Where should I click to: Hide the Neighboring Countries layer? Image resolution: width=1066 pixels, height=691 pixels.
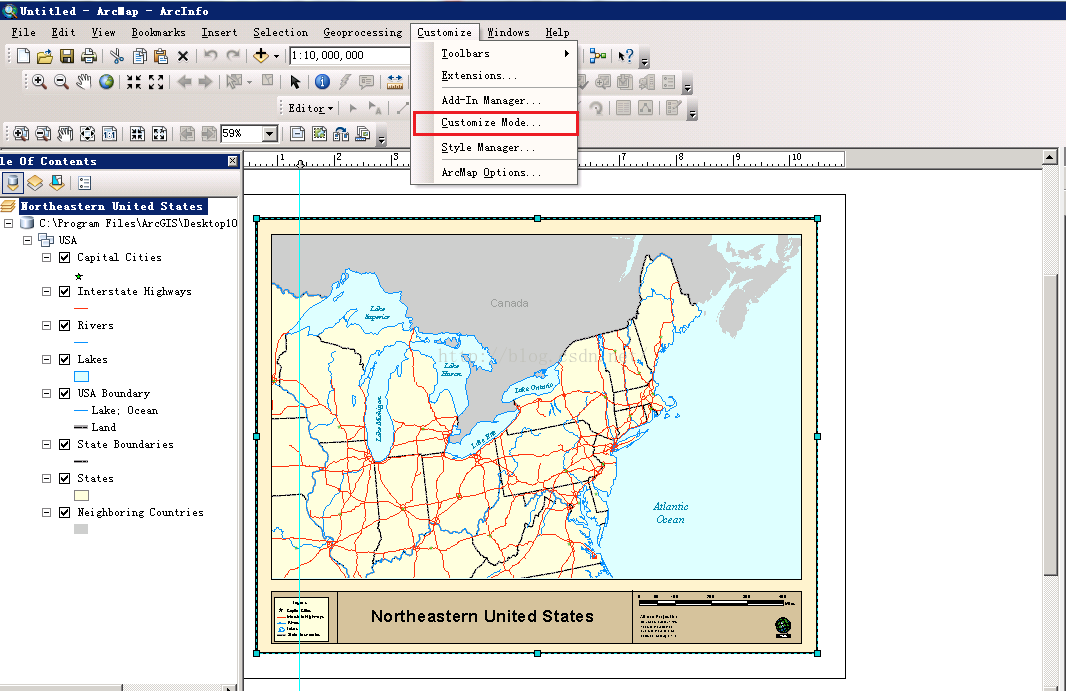click(x=64, y=513)
